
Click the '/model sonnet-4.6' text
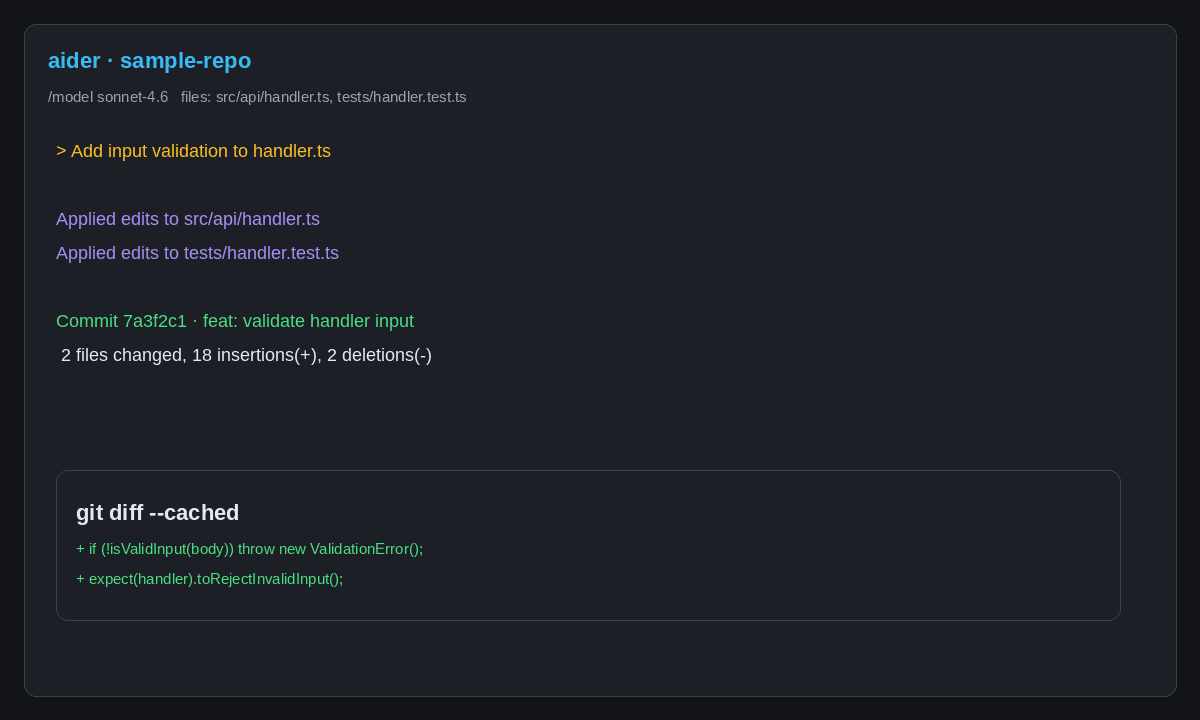point(108,97)
